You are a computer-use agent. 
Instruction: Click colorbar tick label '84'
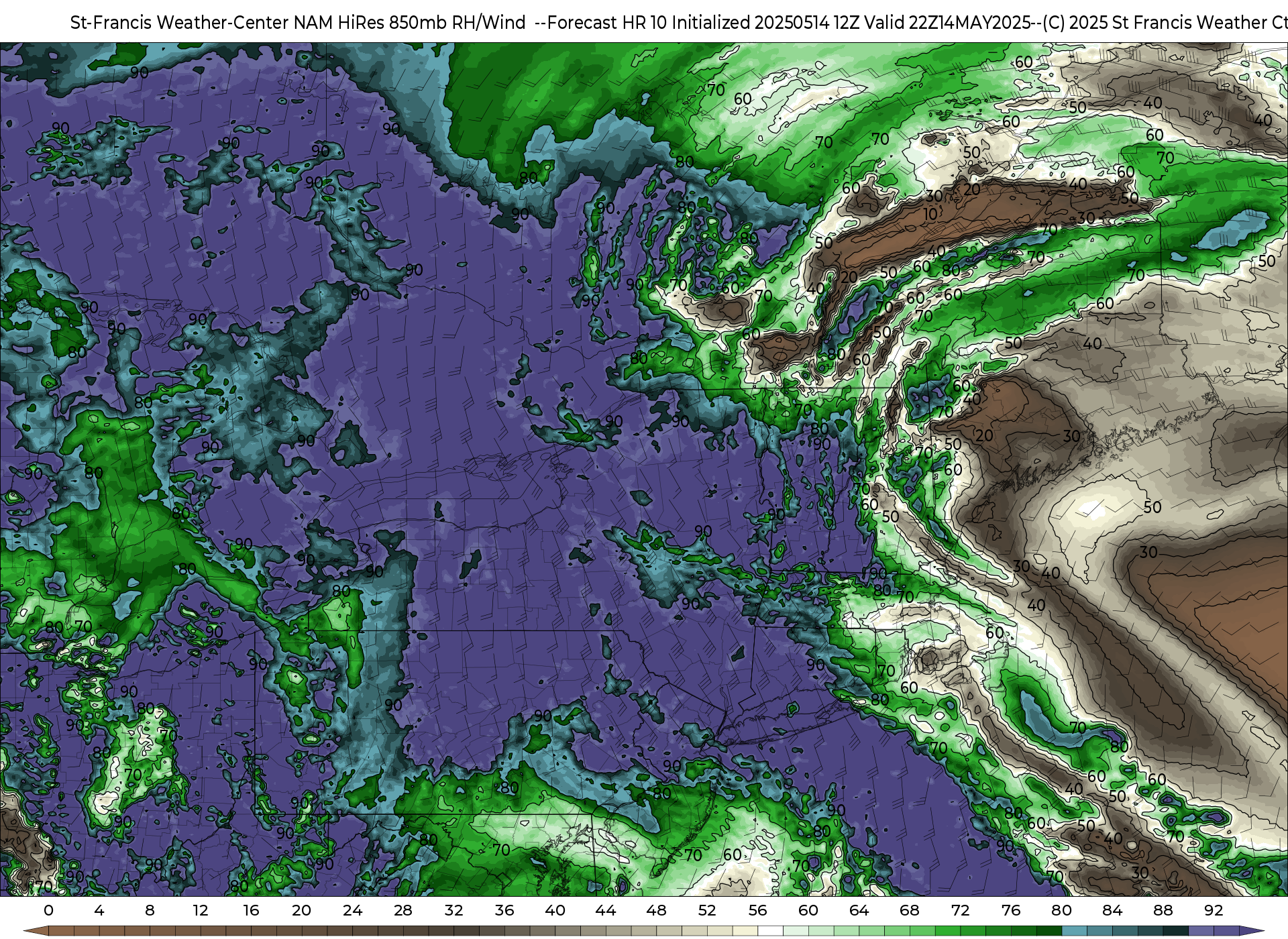(1112, 910)
